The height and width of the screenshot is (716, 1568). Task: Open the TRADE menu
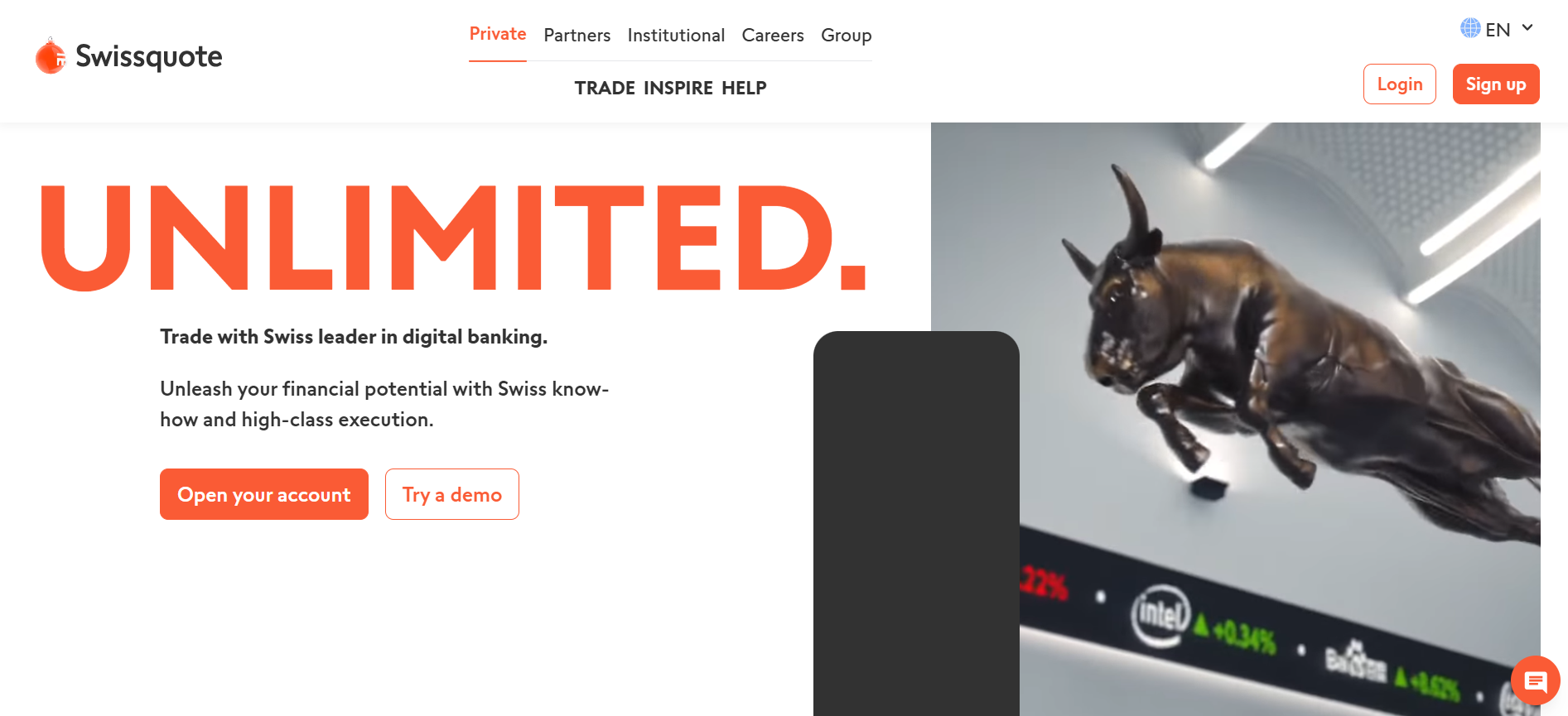[605, 88]
